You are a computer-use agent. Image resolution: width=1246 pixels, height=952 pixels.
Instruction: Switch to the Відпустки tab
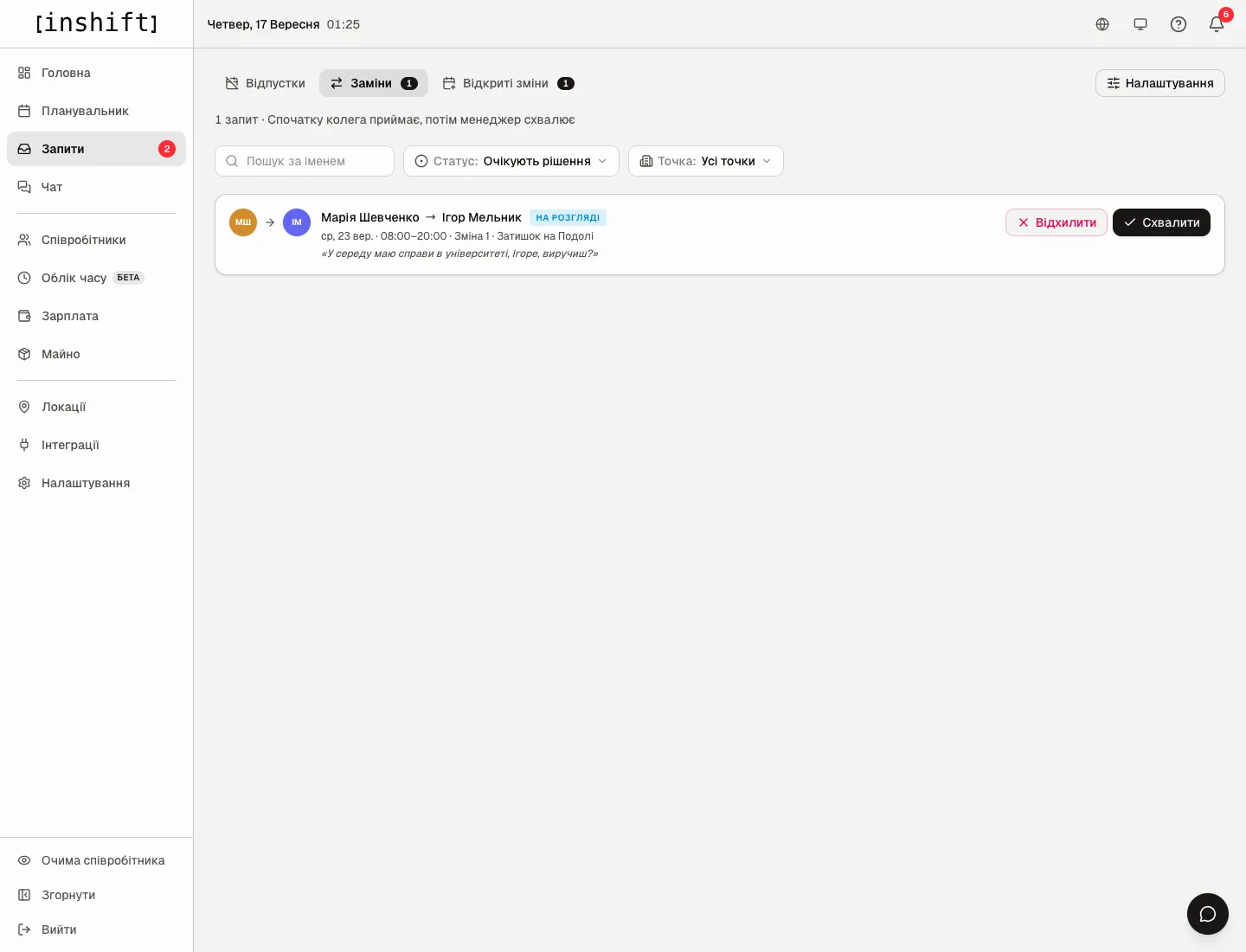pos(266,83)
